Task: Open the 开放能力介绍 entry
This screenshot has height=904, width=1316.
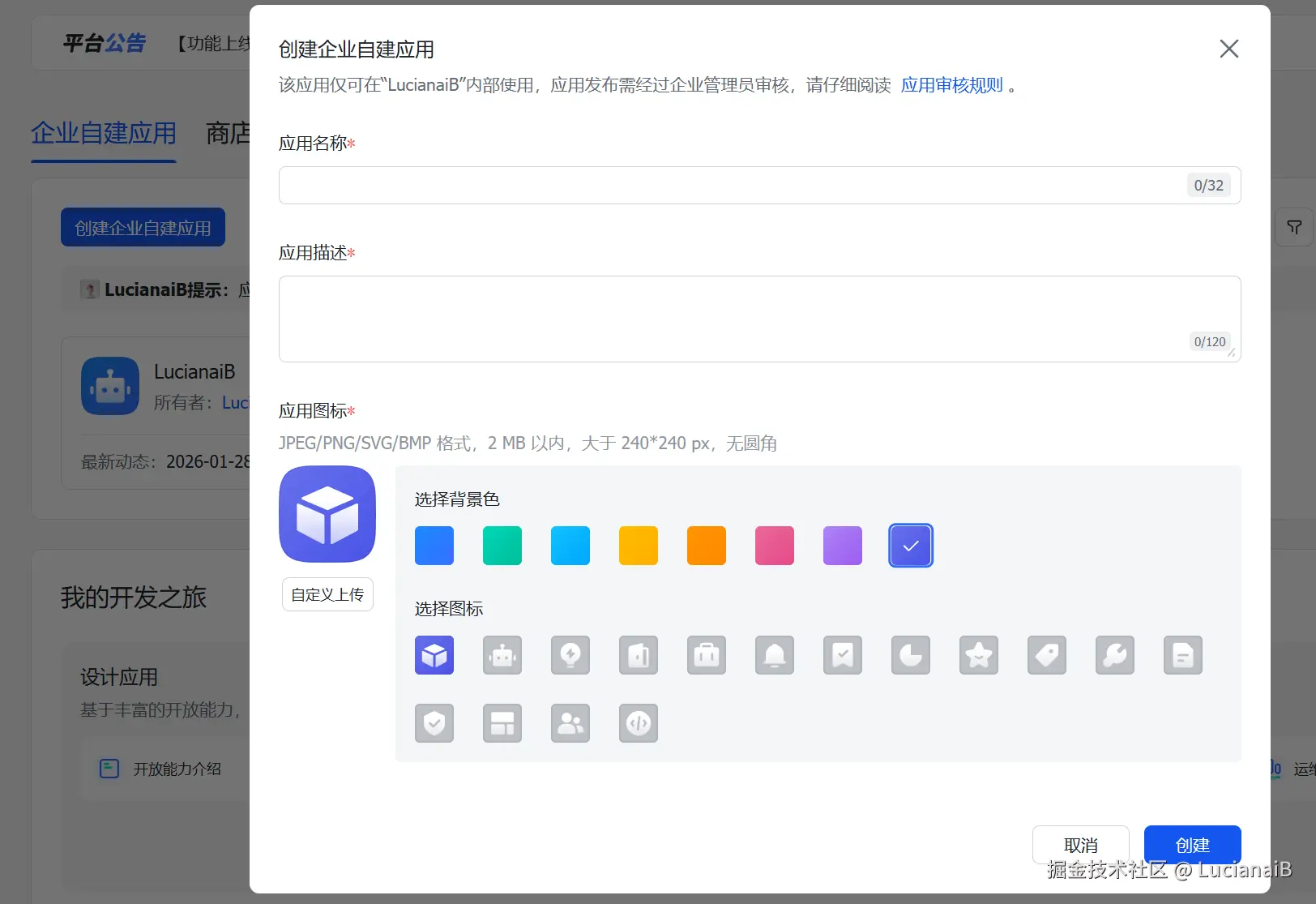Action: 177,769
